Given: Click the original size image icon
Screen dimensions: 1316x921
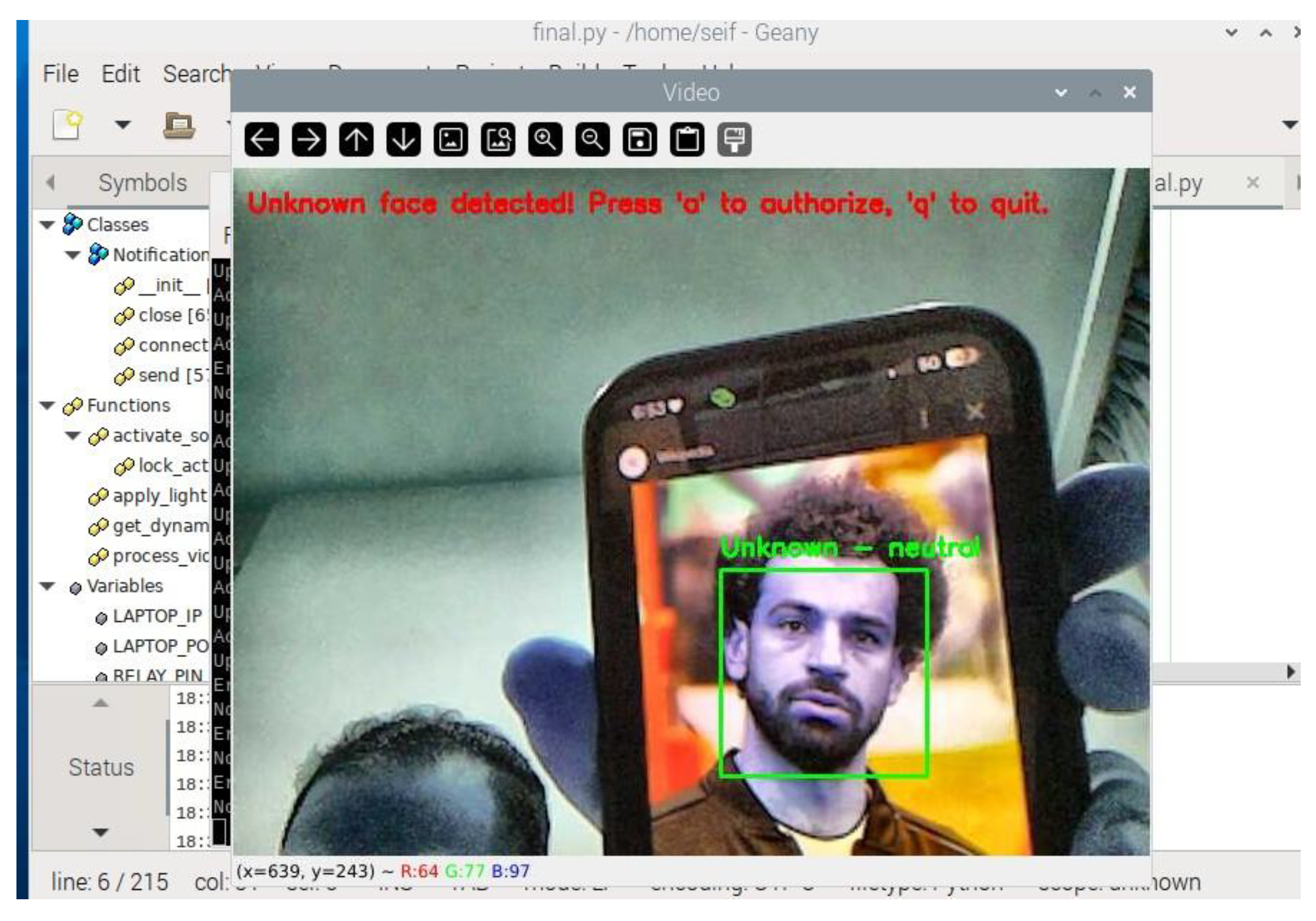Looking at the screenshot, I should 451,140.
